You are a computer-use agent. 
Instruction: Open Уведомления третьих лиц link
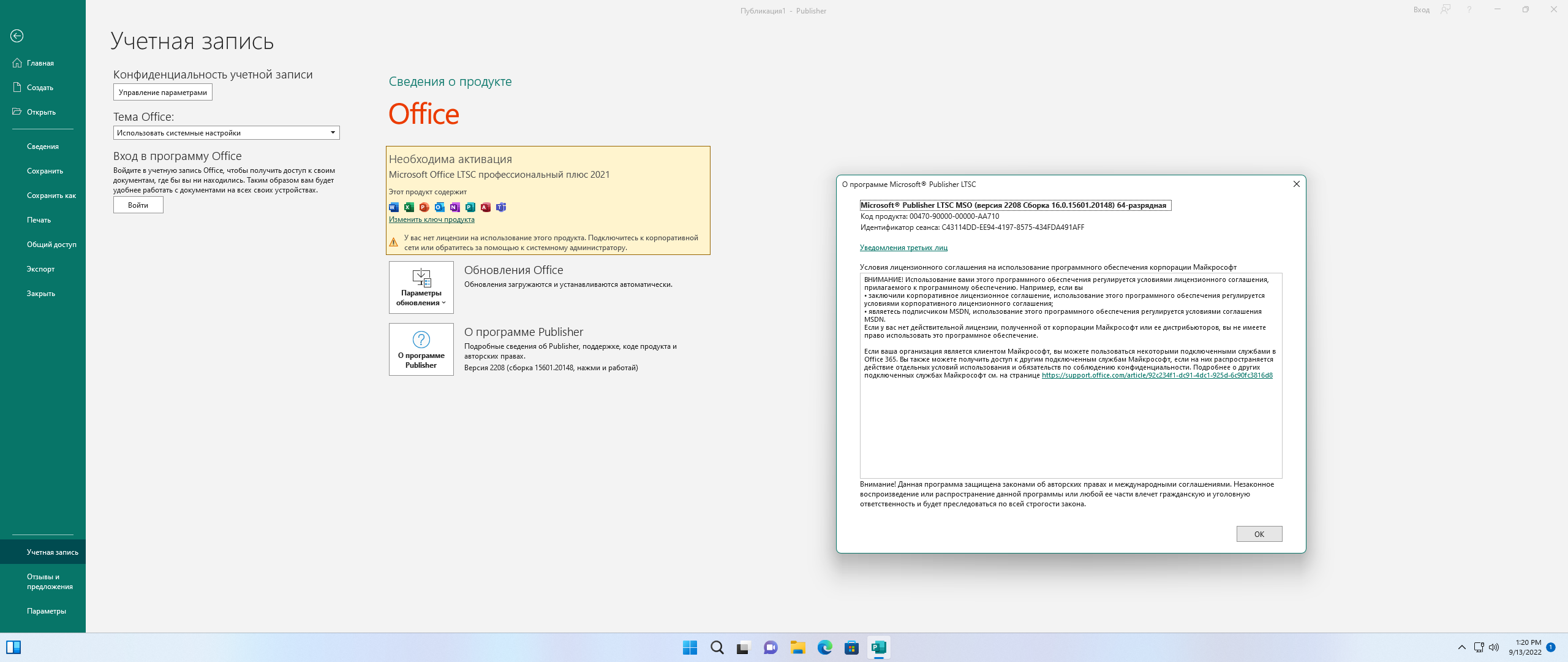click(903, 248)
